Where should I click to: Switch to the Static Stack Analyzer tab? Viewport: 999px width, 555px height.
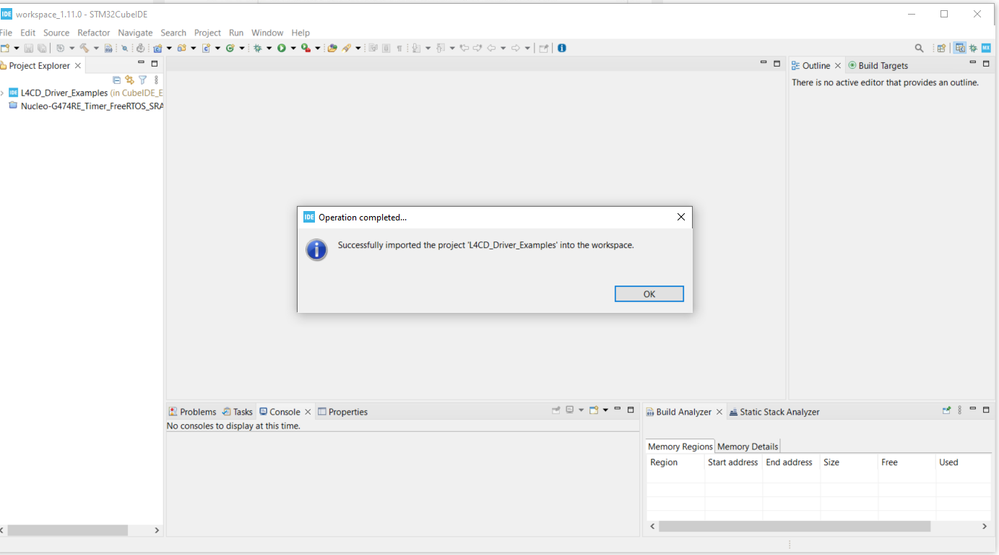(774, 412)
